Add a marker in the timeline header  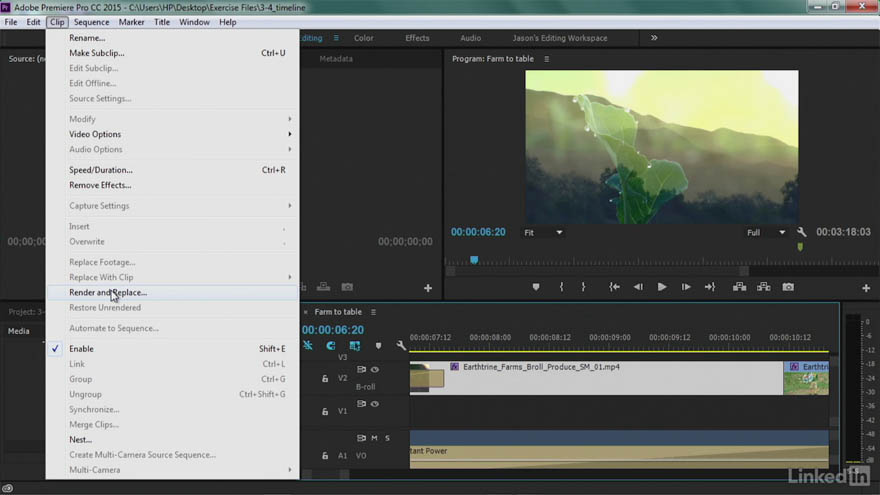coord(378,346)
